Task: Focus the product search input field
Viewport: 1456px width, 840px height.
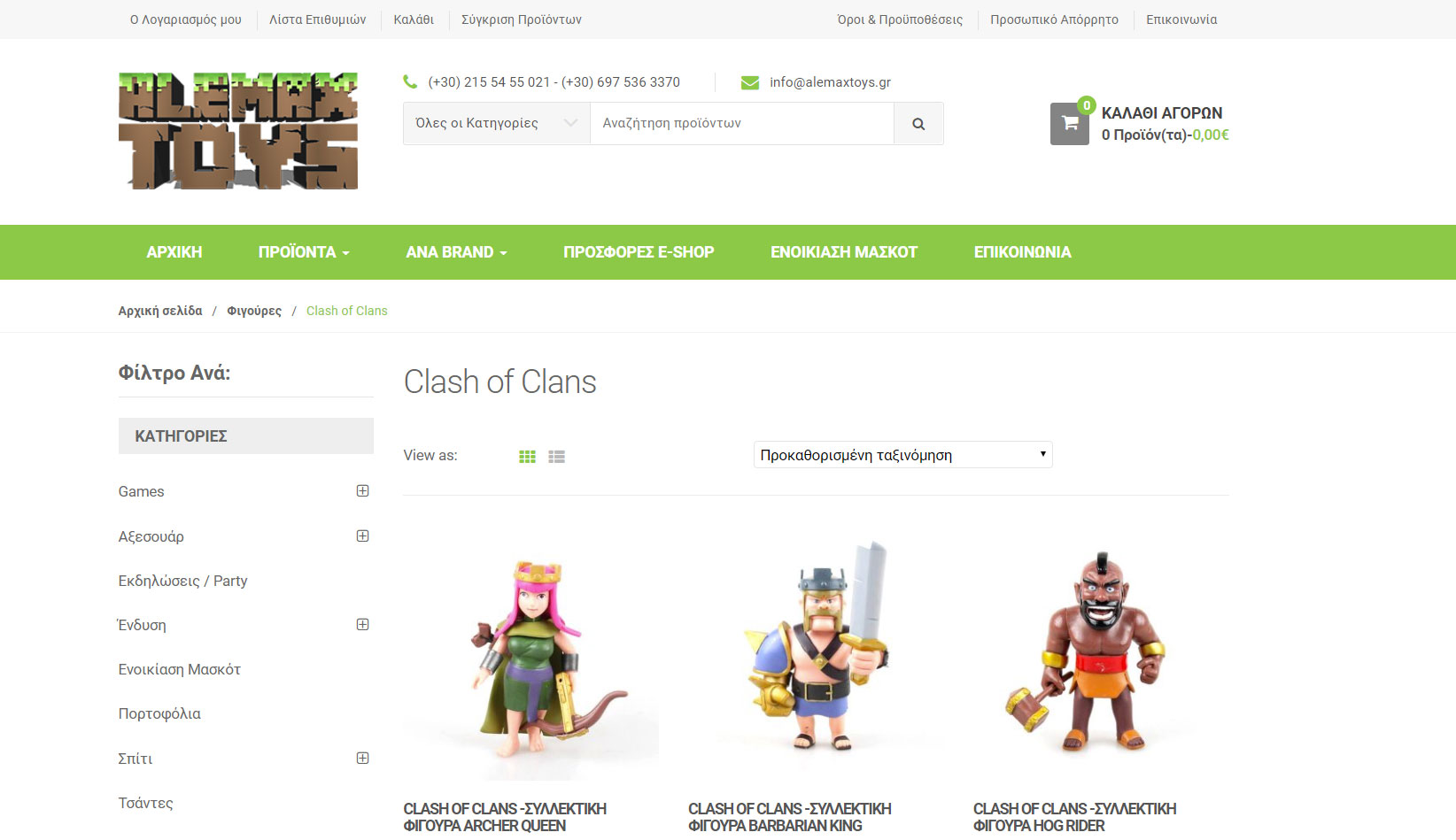Action: (x=742, y=124)
